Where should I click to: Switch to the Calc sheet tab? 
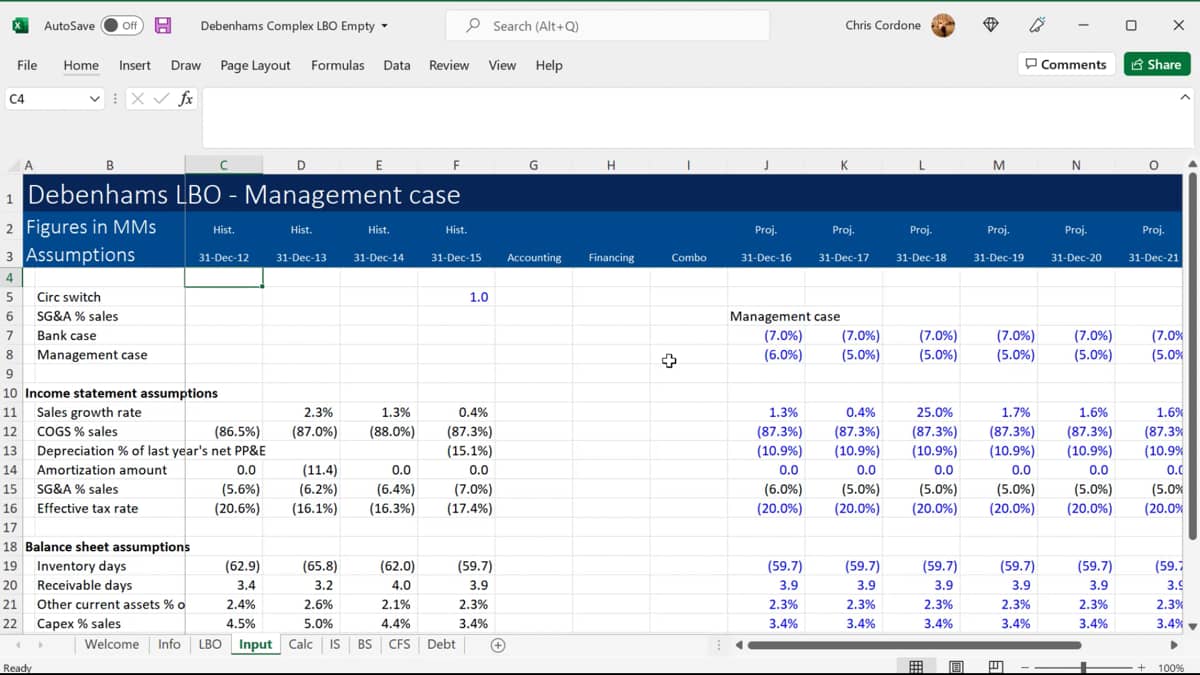tap(300, 645)
